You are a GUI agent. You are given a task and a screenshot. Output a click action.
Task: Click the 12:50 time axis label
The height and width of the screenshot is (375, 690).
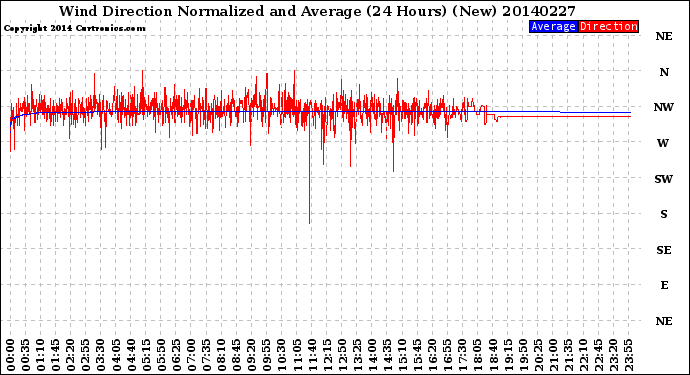[342, 355]
